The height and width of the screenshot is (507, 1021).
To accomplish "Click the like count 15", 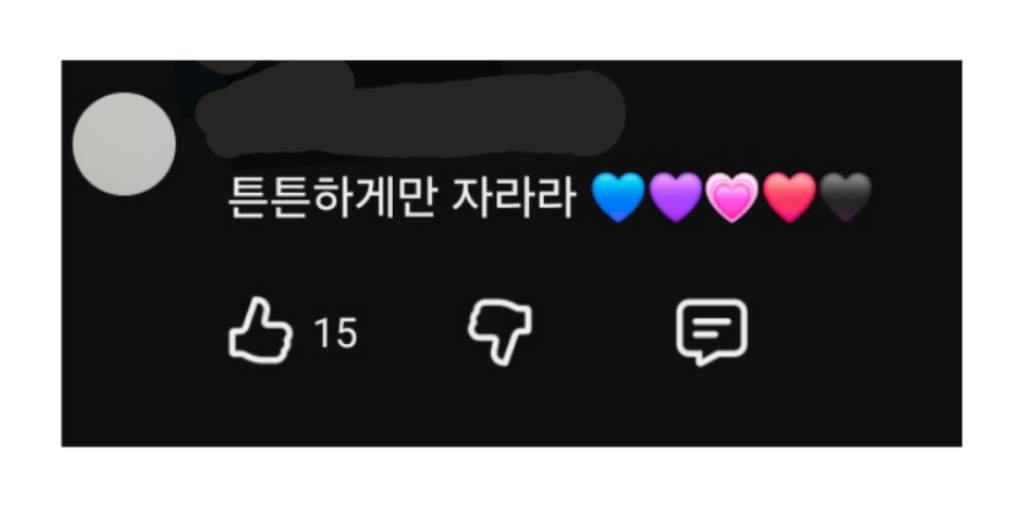I will (x=335, y=333).
